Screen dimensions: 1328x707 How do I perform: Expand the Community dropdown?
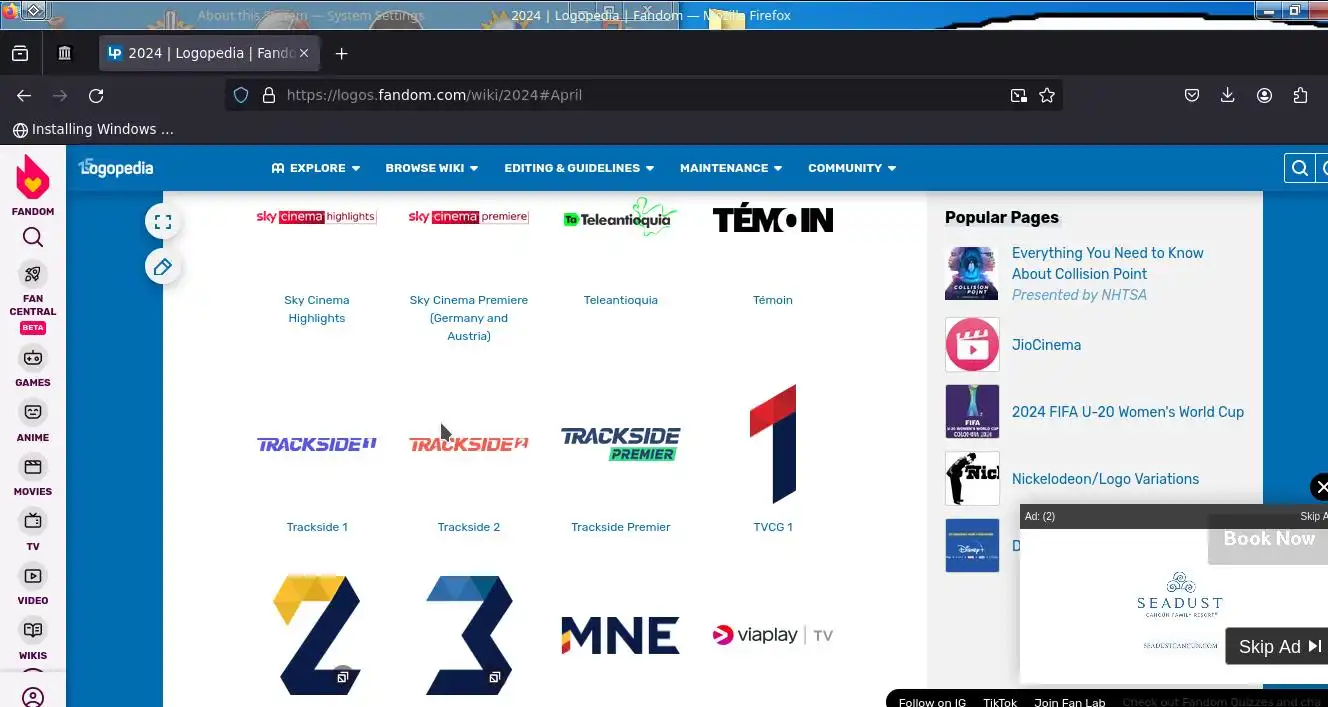(852, 168)
